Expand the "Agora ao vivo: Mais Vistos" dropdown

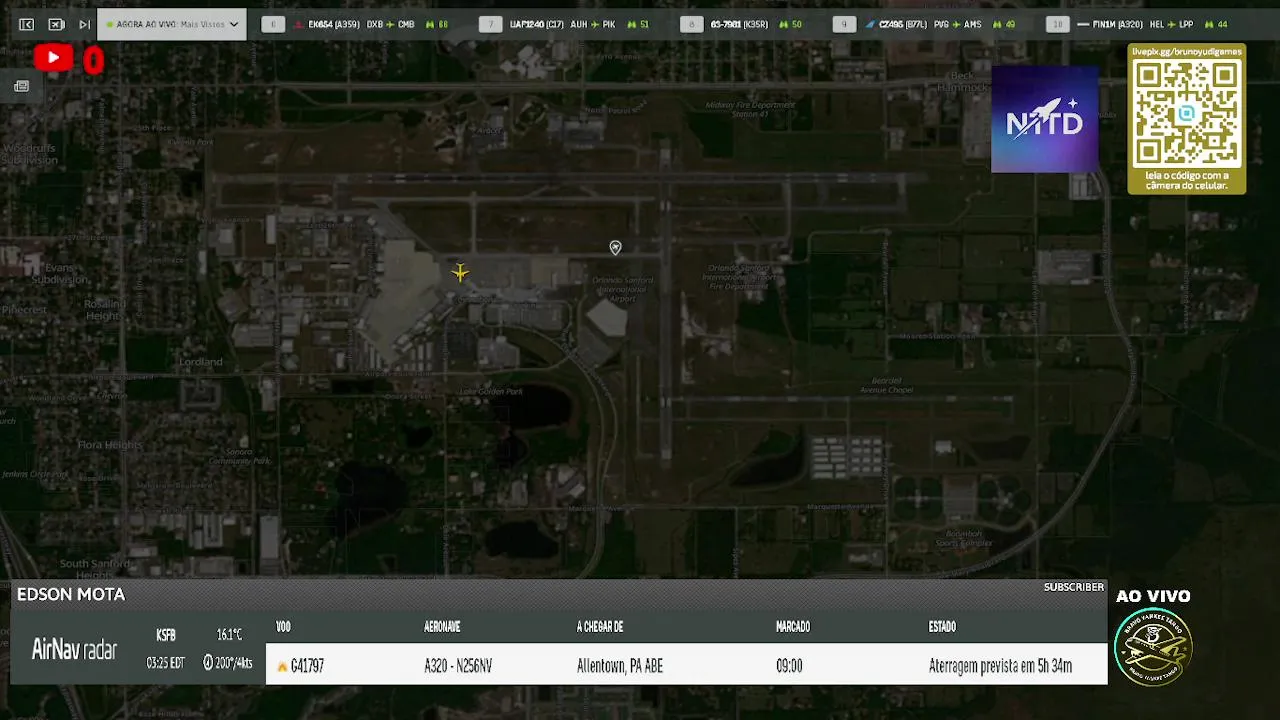coord(172,24)
